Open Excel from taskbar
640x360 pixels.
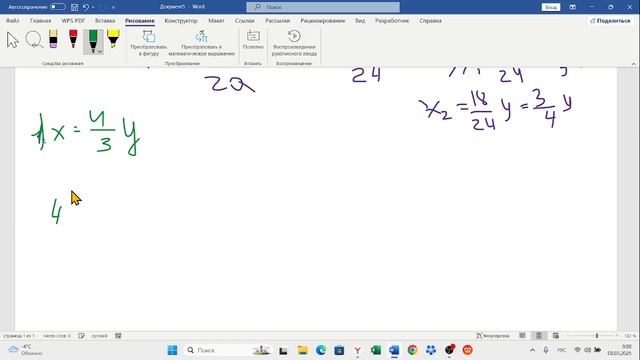click(376, 350)
